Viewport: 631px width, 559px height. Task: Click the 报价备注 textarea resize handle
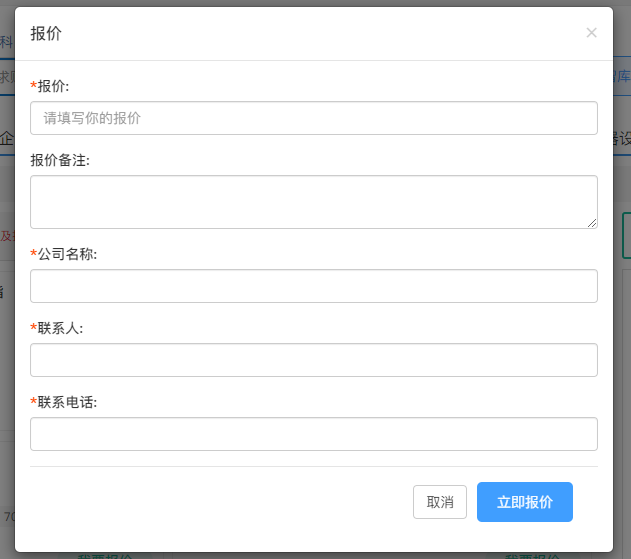pyautogui.click(x=592, y=223)
